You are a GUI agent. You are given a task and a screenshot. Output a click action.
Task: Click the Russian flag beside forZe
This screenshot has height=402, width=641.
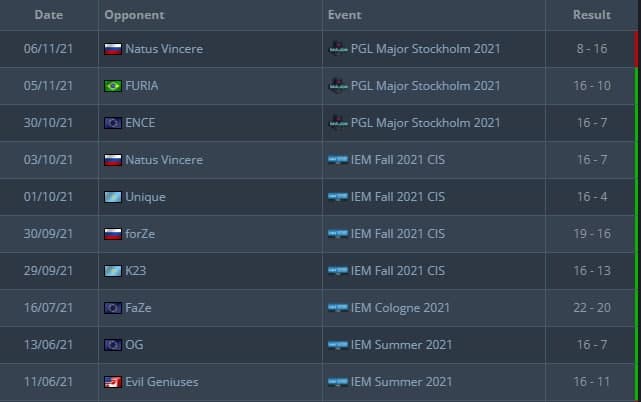(x=113, y=234)
